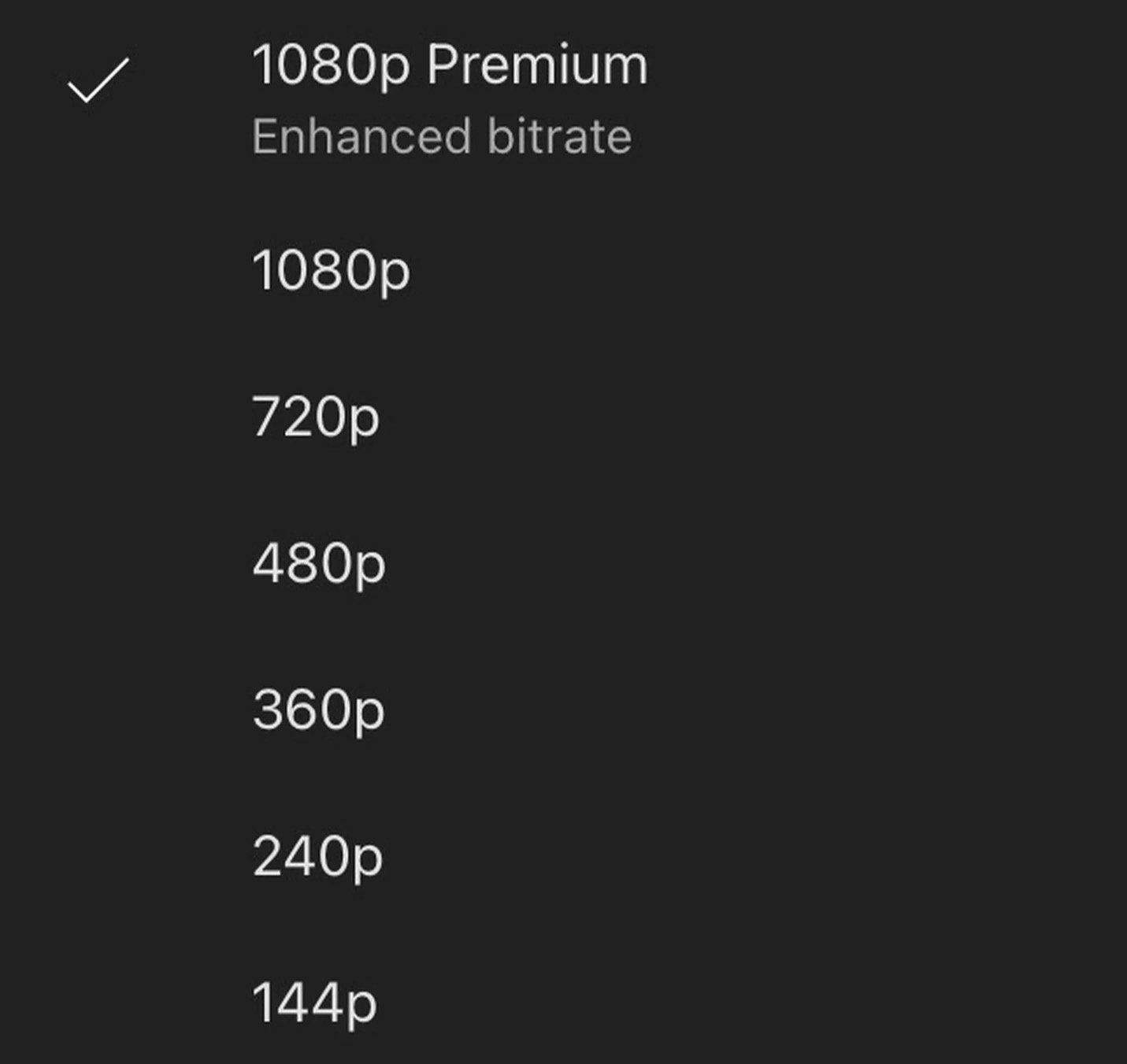Activate the 480p list entry
This screenshot has width=1127, height=1064.
(x=318, y=564)
